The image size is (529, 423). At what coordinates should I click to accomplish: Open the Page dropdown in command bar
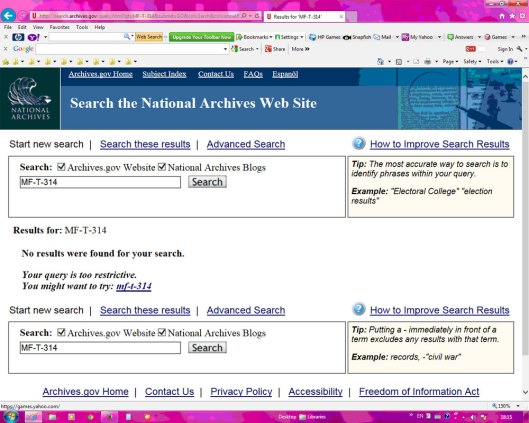click(450, 61)
